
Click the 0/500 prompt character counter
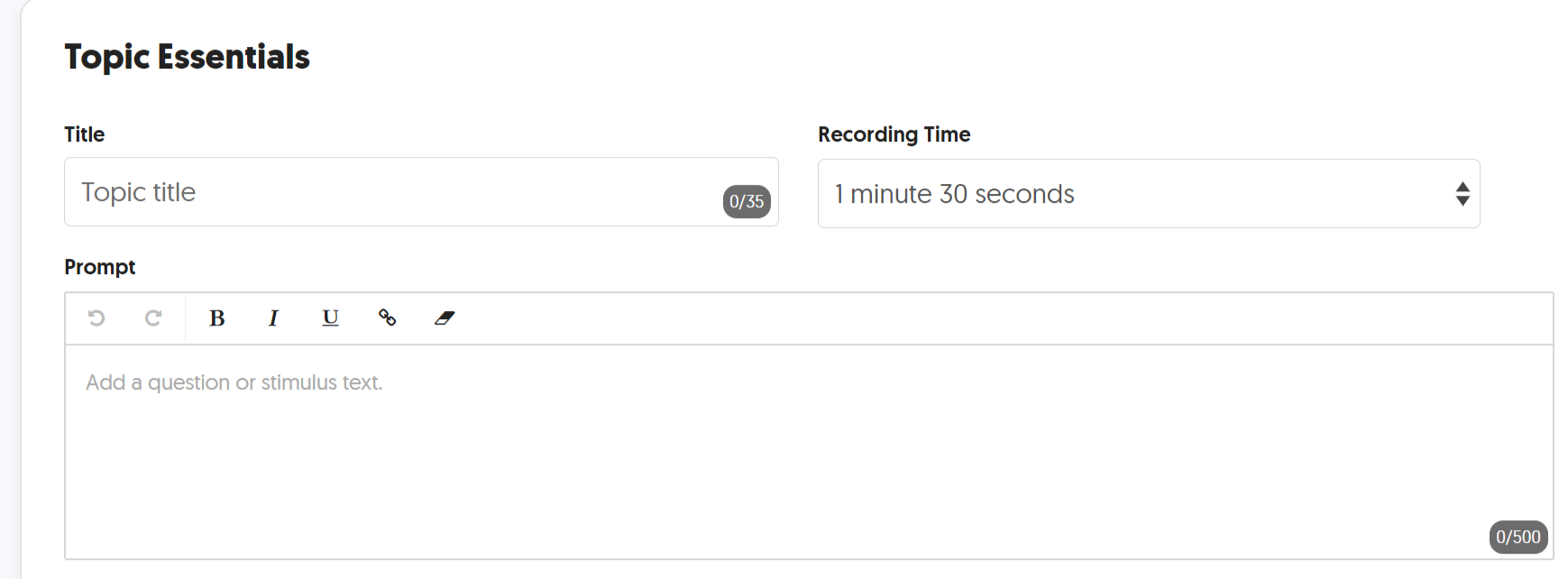pyautogui.click(x=1518, y=537)
